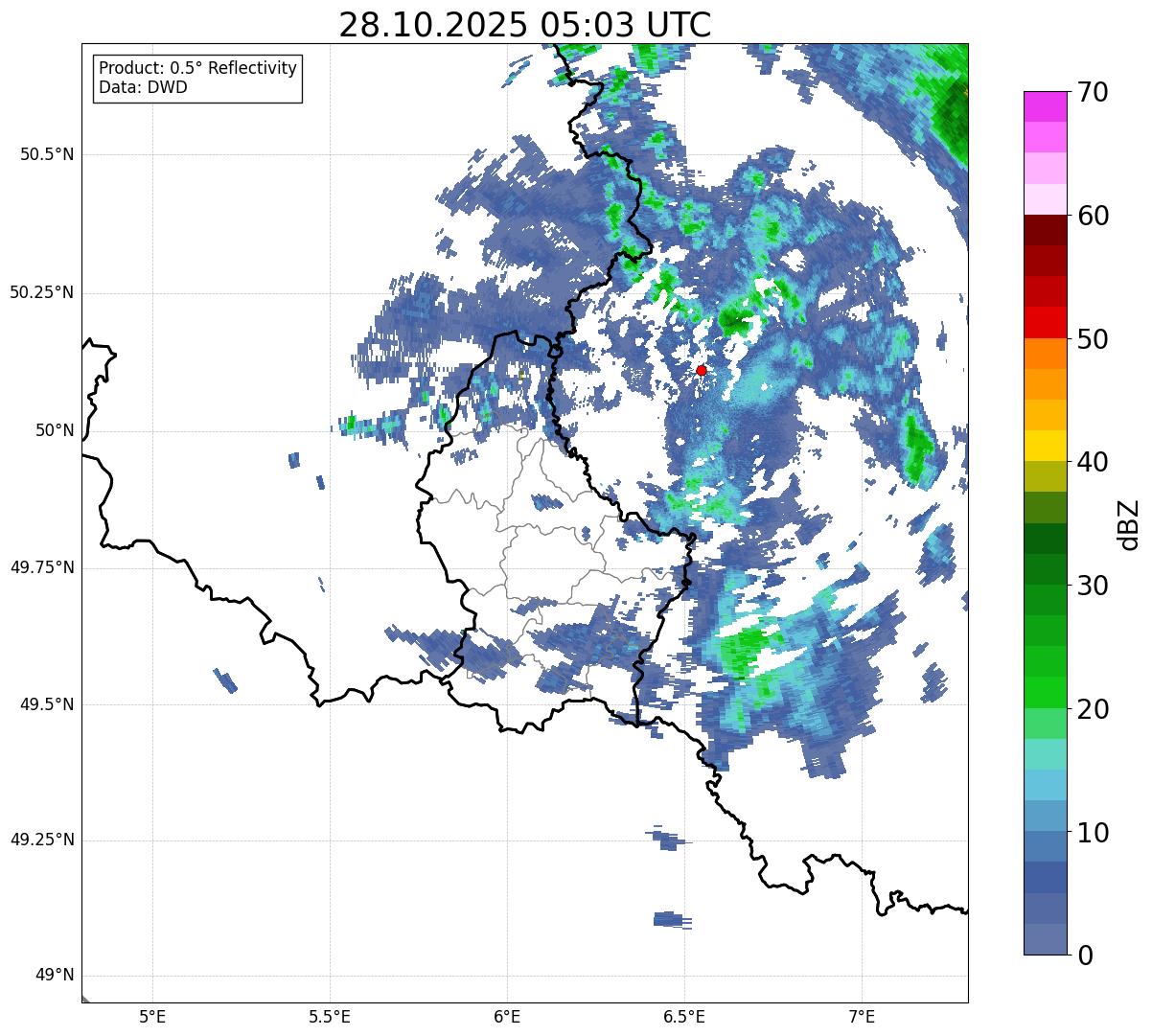Click the colorbar label "60"
Screen dimensions: 1152x1036
tap(1093, 216)
